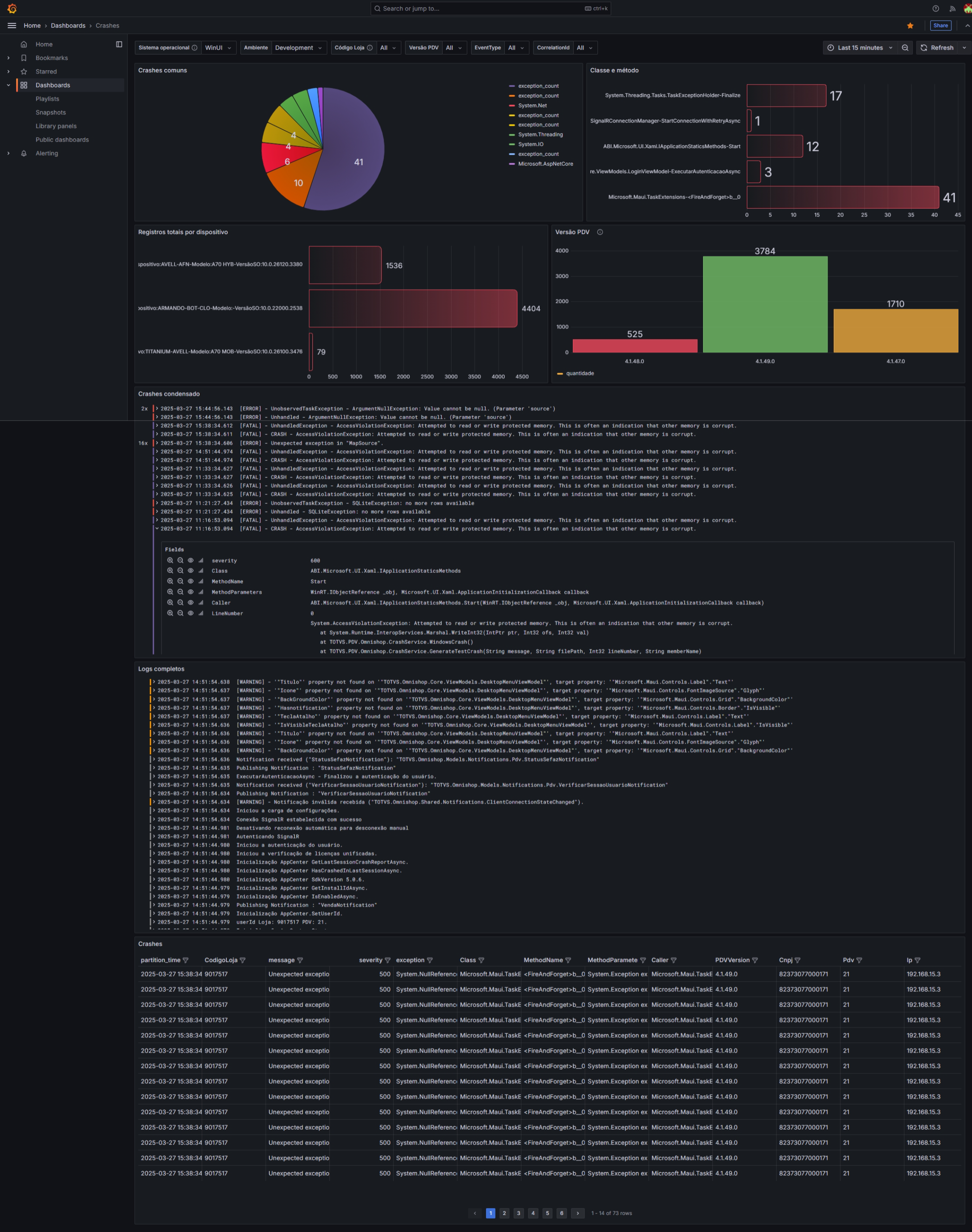This screenshot has width=972, height=1232.
Task: Click the filter-for-value magnifier beside Class field
Action: [x=170, y=571]
